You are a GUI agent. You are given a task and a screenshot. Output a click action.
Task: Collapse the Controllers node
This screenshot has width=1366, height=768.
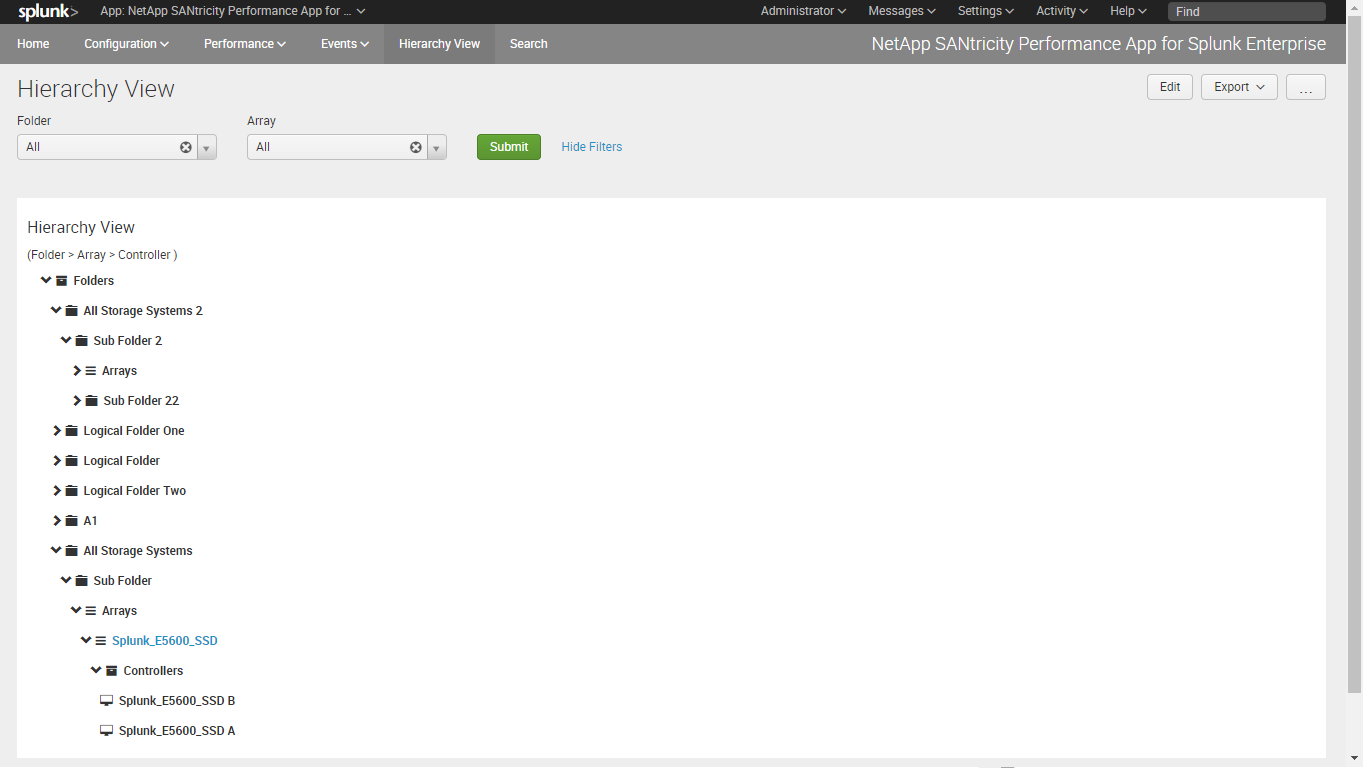tap(96, 670)
